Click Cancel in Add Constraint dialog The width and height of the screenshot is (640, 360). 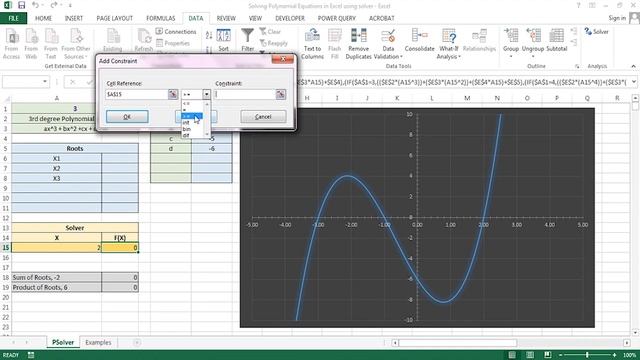tap(263, 117)
